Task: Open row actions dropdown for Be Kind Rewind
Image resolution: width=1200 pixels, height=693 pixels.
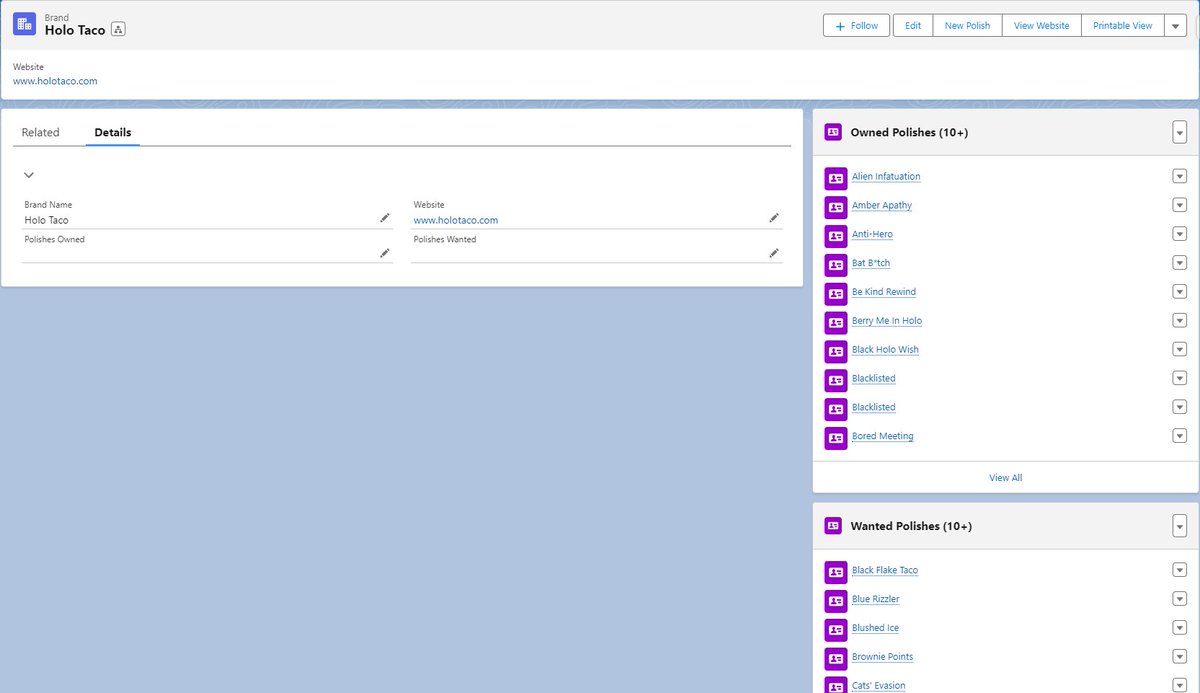Action: [1179, 292]
